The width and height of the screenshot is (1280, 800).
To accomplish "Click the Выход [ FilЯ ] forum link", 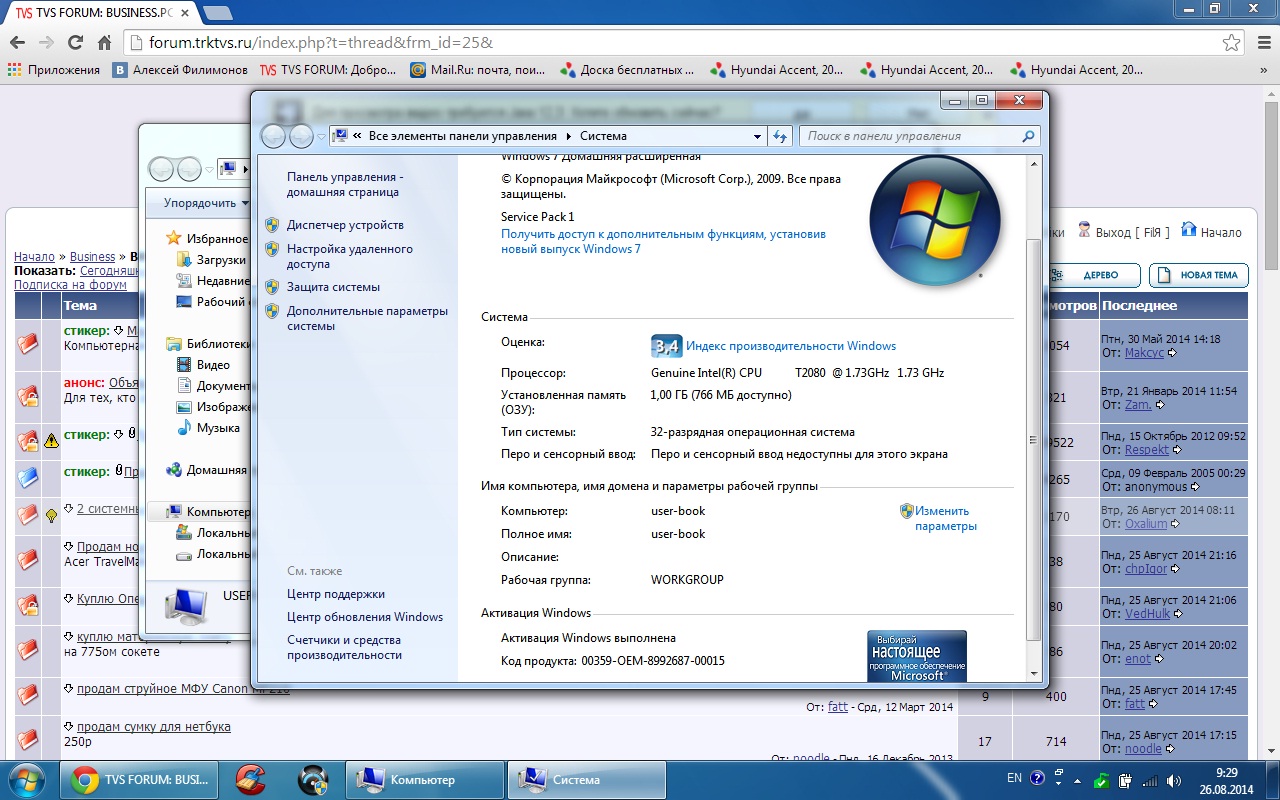I will click(x=1122, y=232).
